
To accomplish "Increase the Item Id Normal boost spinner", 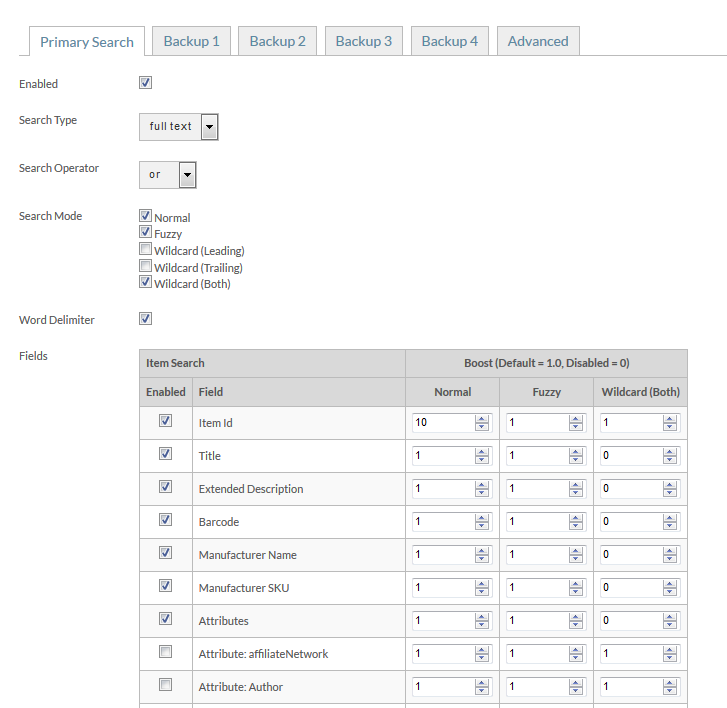I will coord(482,419).
